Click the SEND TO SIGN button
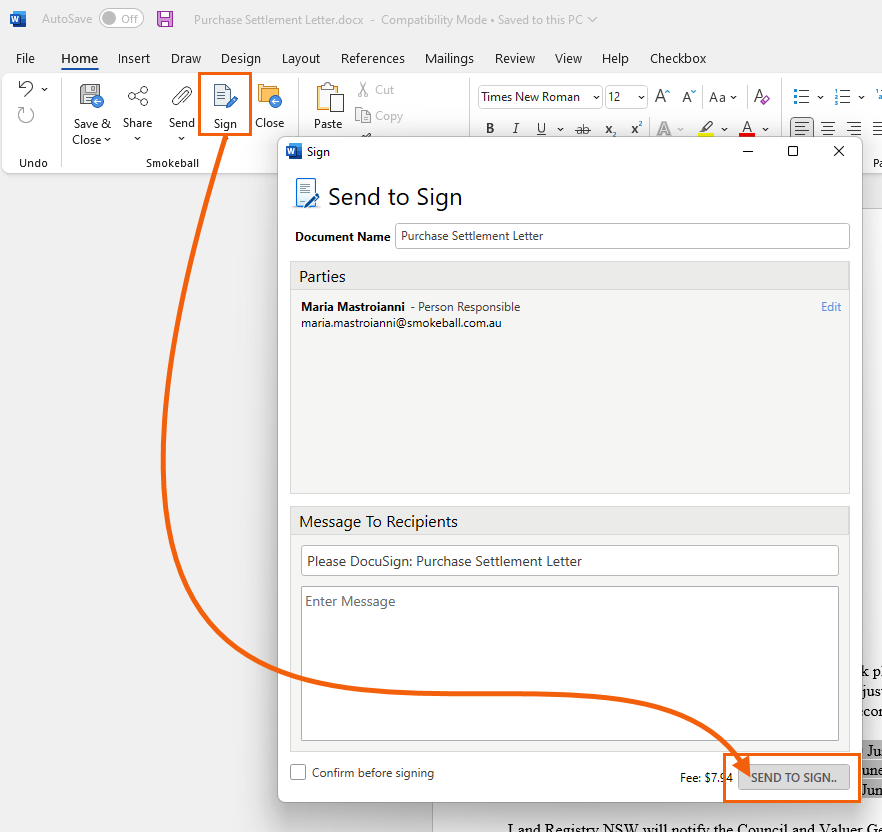The width and height of the screenshot is (882, 832). coord(794,777)
